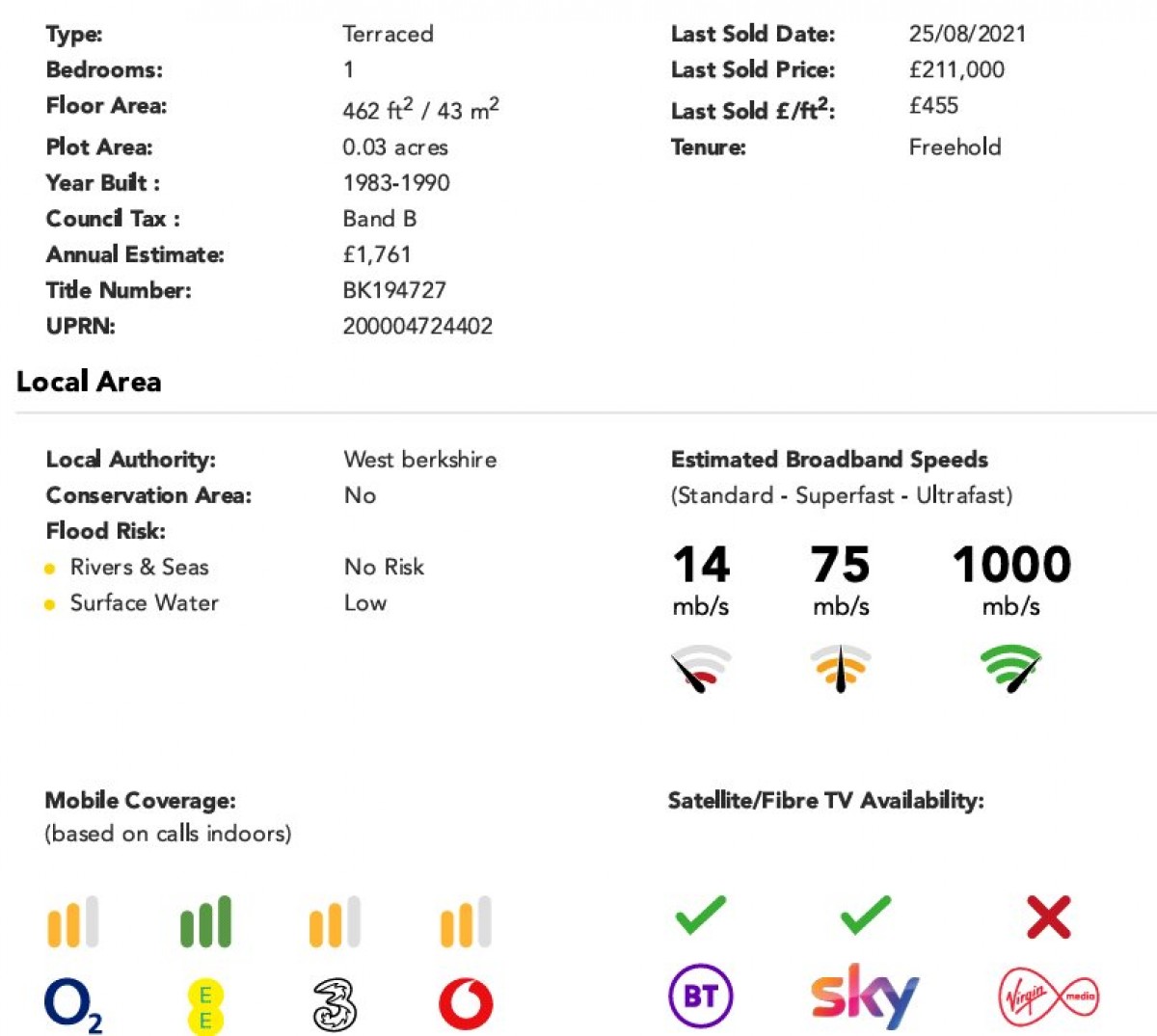
Task: Click the O2 mobile network logo
Action: tap(73, 1006)
